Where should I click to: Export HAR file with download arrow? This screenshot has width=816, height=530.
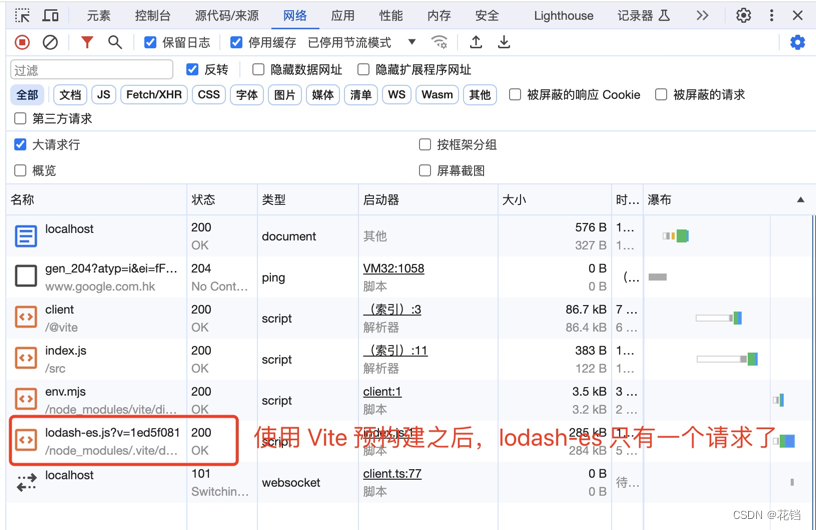504,42
